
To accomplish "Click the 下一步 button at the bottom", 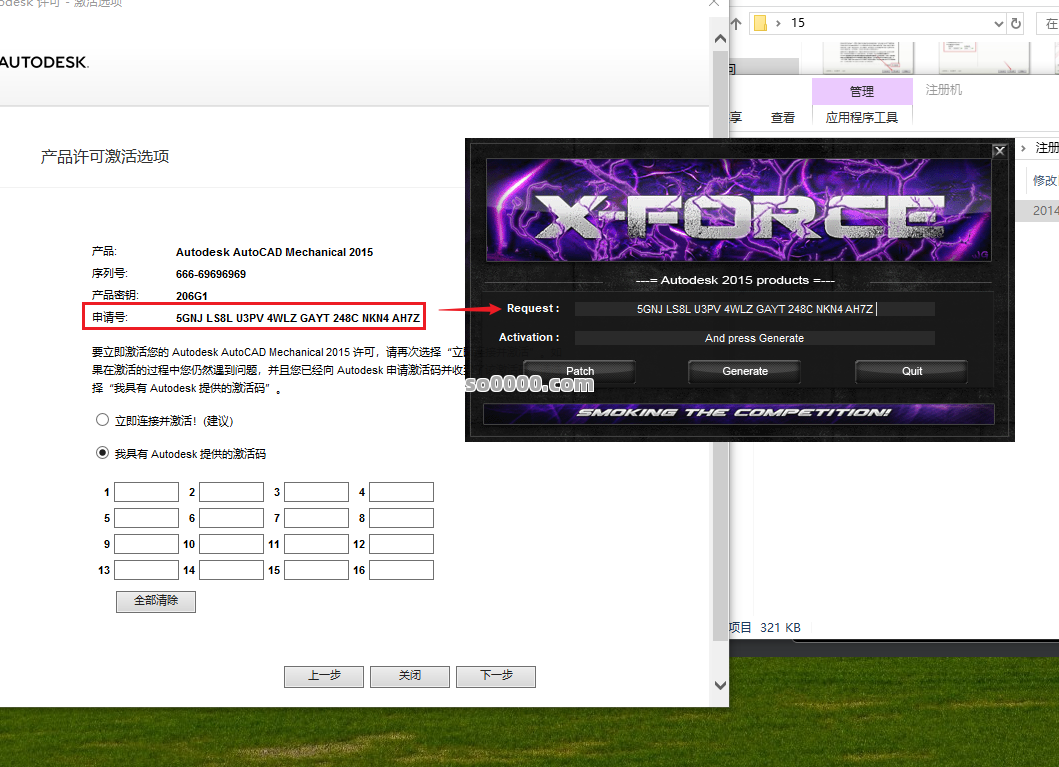I will click(x=495, y=676).
